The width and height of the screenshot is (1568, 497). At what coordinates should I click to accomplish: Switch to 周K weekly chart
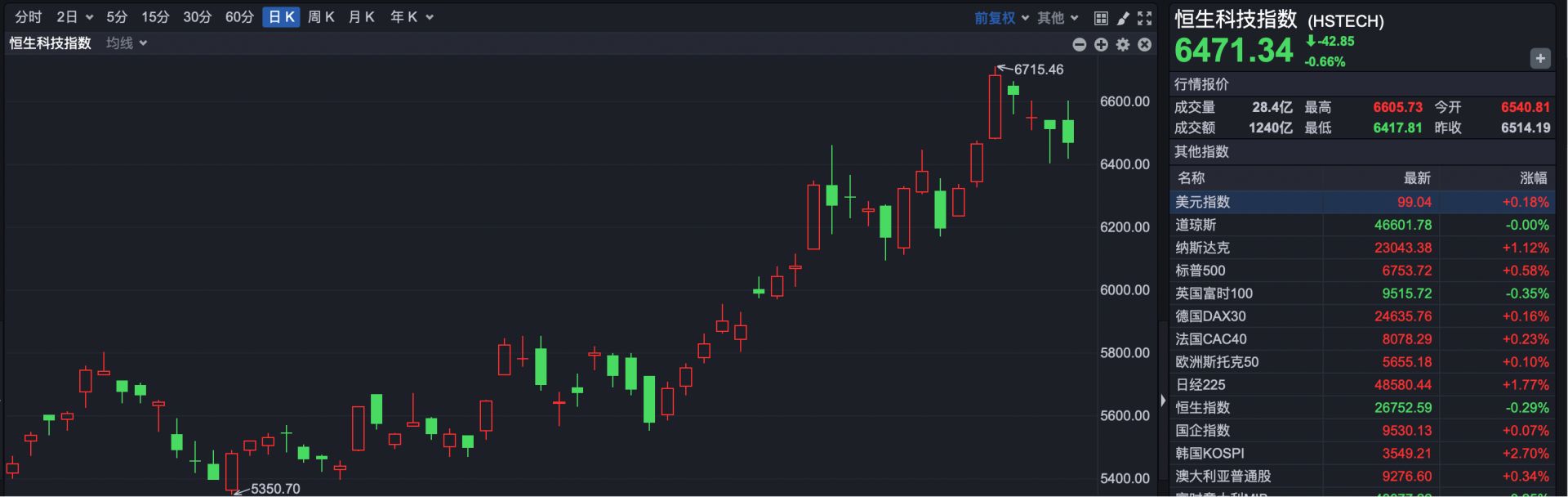(321, 17)
